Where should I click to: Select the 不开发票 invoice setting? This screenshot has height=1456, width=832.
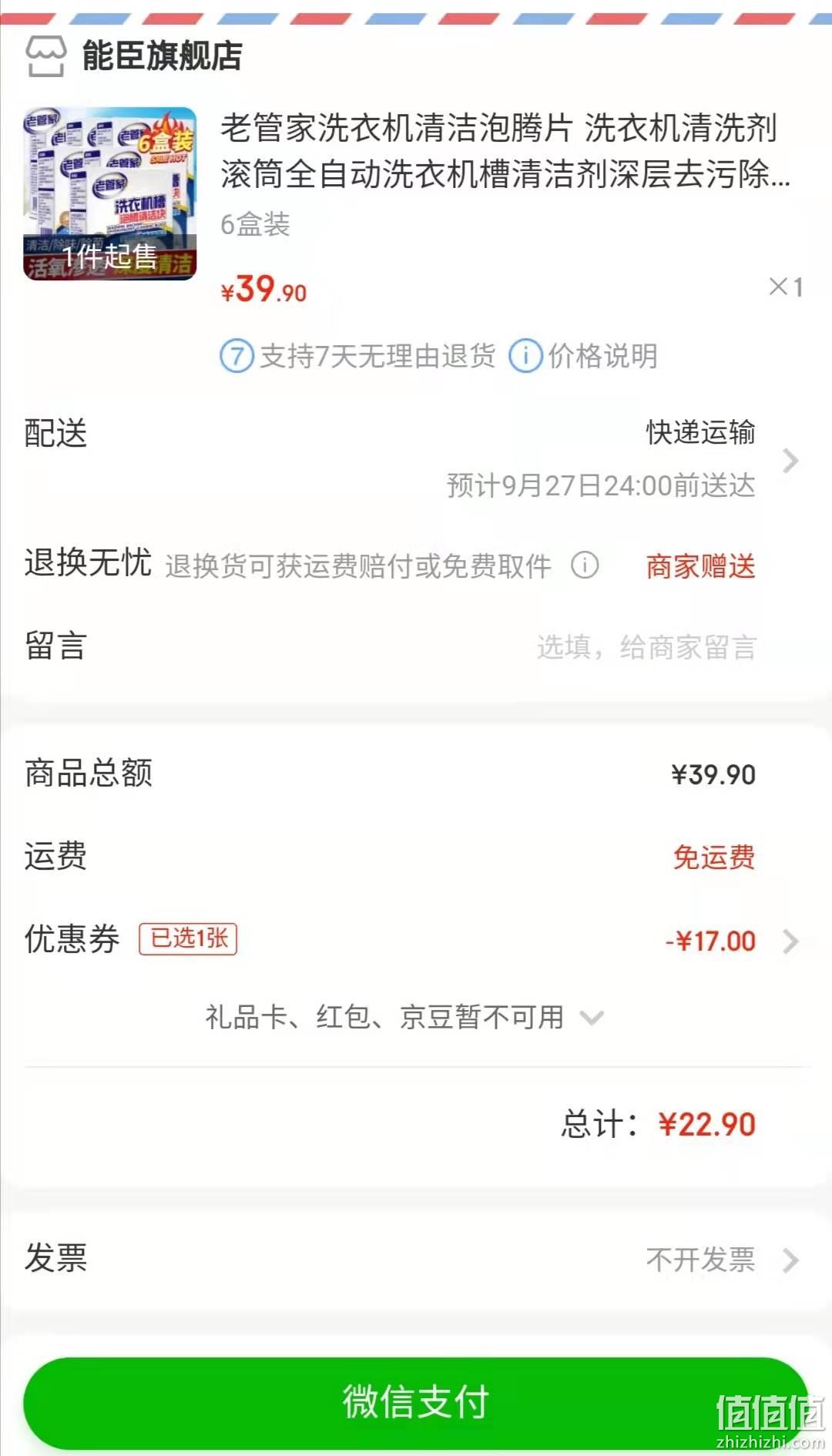(700, 1260)
